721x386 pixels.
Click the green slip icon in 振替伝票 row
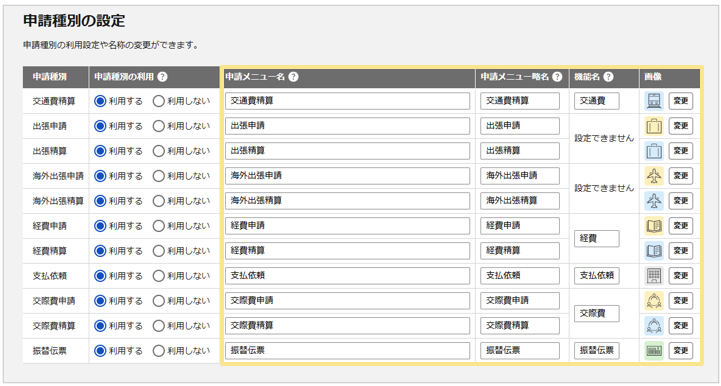click(x=654, y=351)
